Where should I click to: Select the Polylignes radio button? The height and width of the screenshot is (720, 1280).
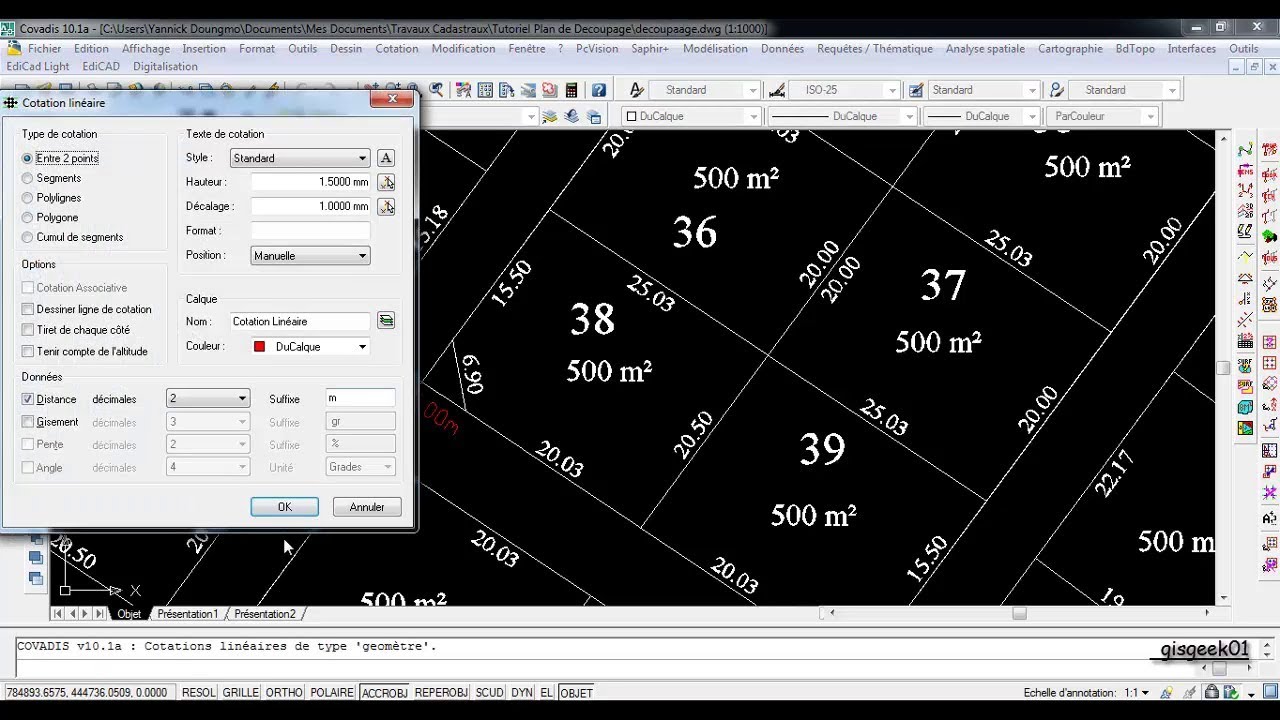(28, 198)
